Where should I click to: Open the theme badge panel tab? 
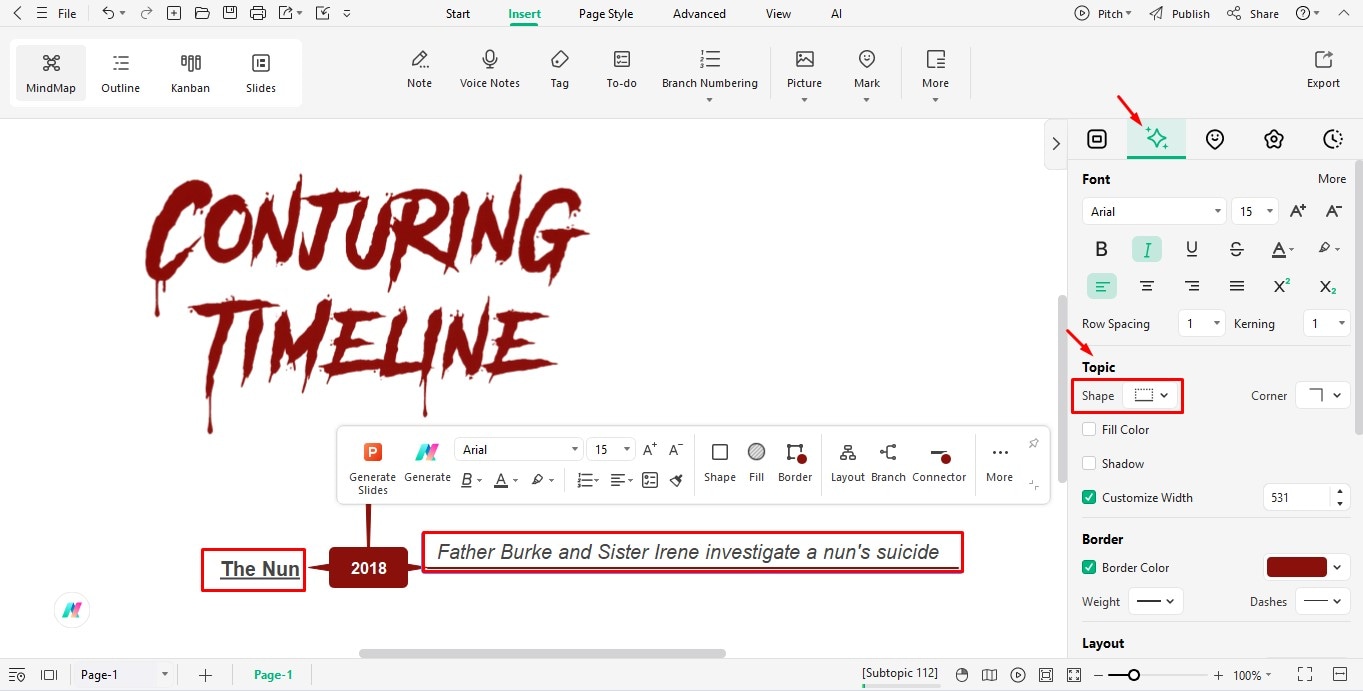coord(1273,139)
